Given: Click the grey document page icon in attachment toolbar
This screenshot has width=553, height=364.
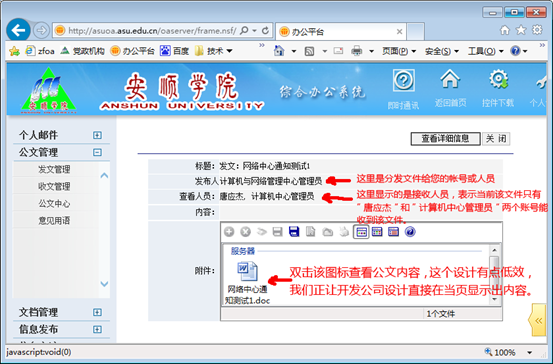Looking at the screenshot, I should (x=311, y=232).
